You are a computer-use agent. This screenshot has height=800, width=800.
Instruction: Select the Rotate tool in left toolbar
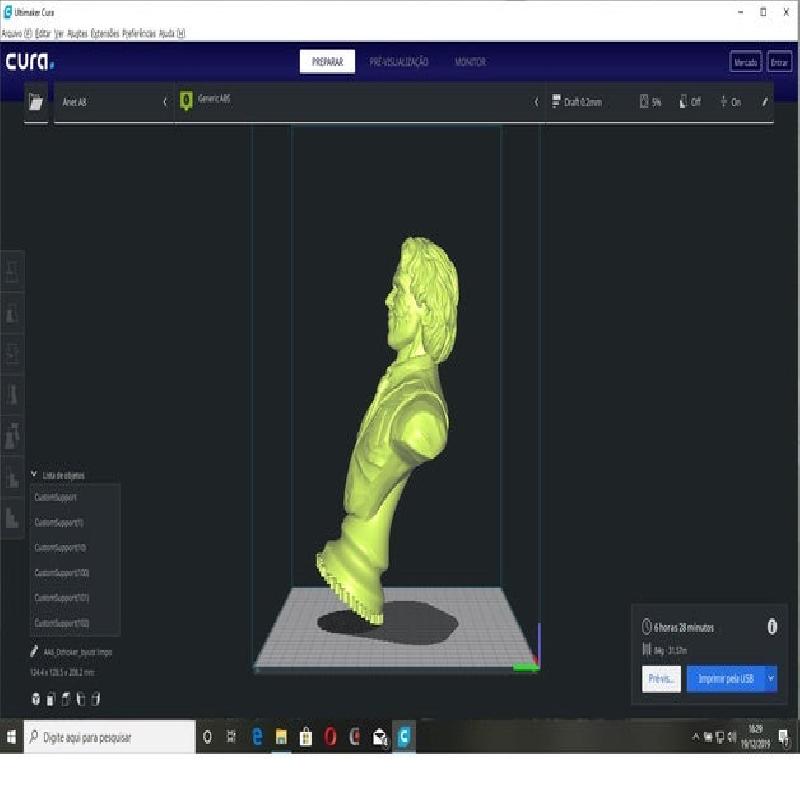point(12,354)
